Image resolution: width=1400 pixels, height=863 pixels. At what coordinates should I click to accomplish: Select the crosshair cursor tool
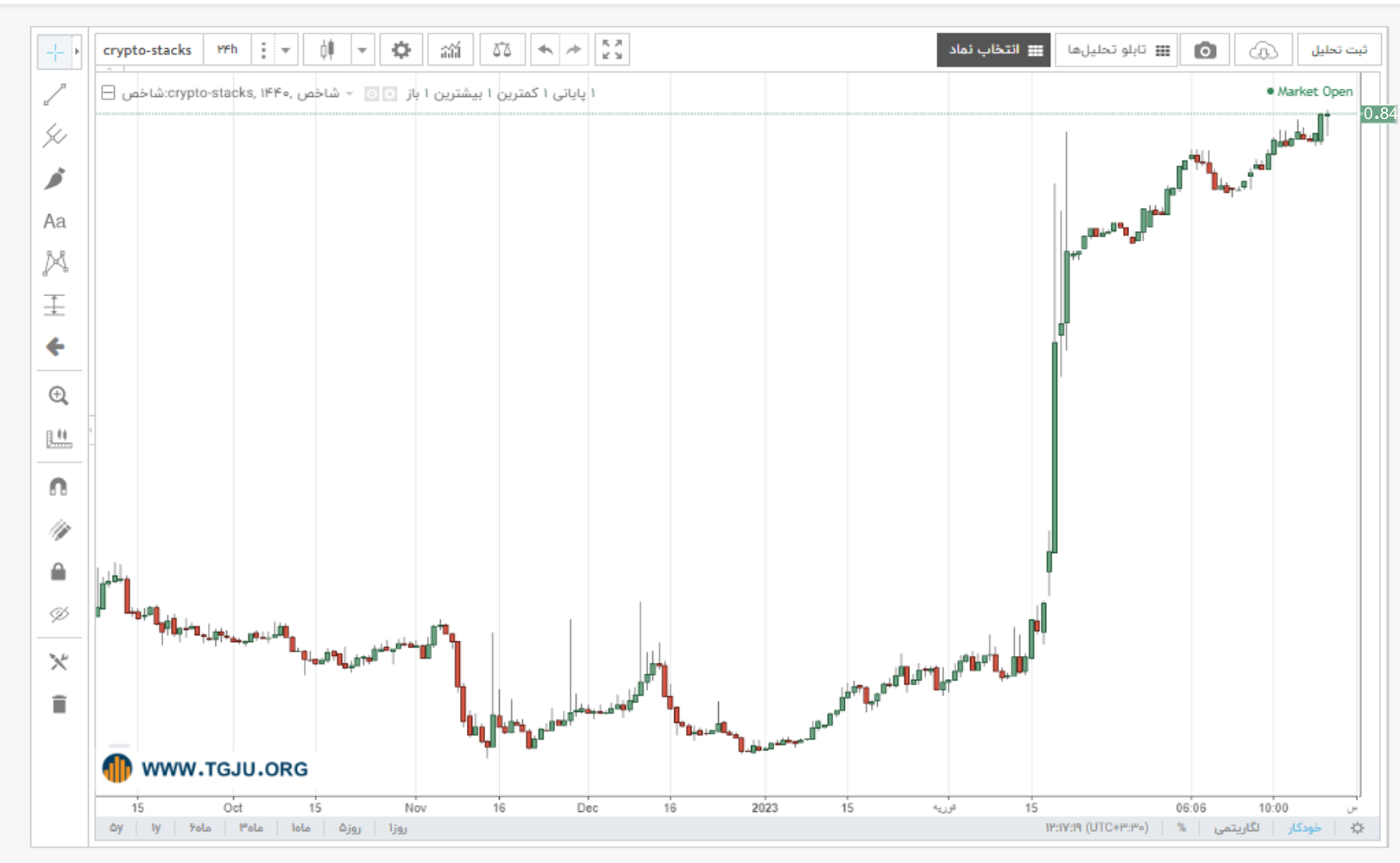[54, 52]
